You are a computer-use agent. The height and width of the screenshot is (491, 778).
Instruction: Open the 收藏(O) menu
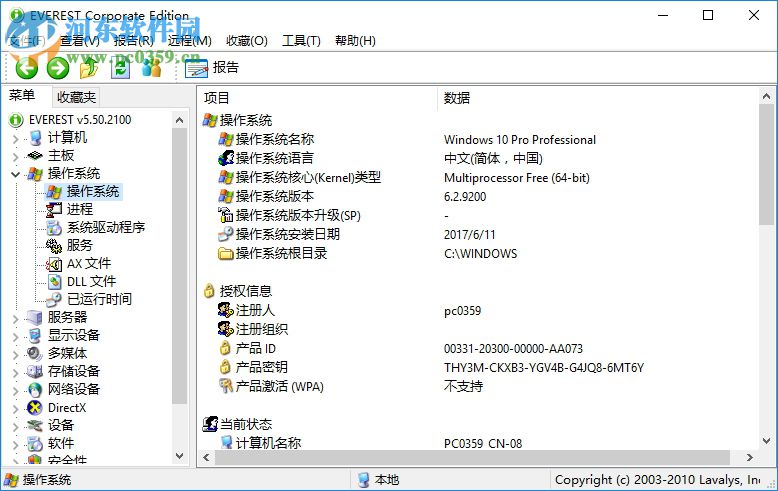click(x=247, y=41)
